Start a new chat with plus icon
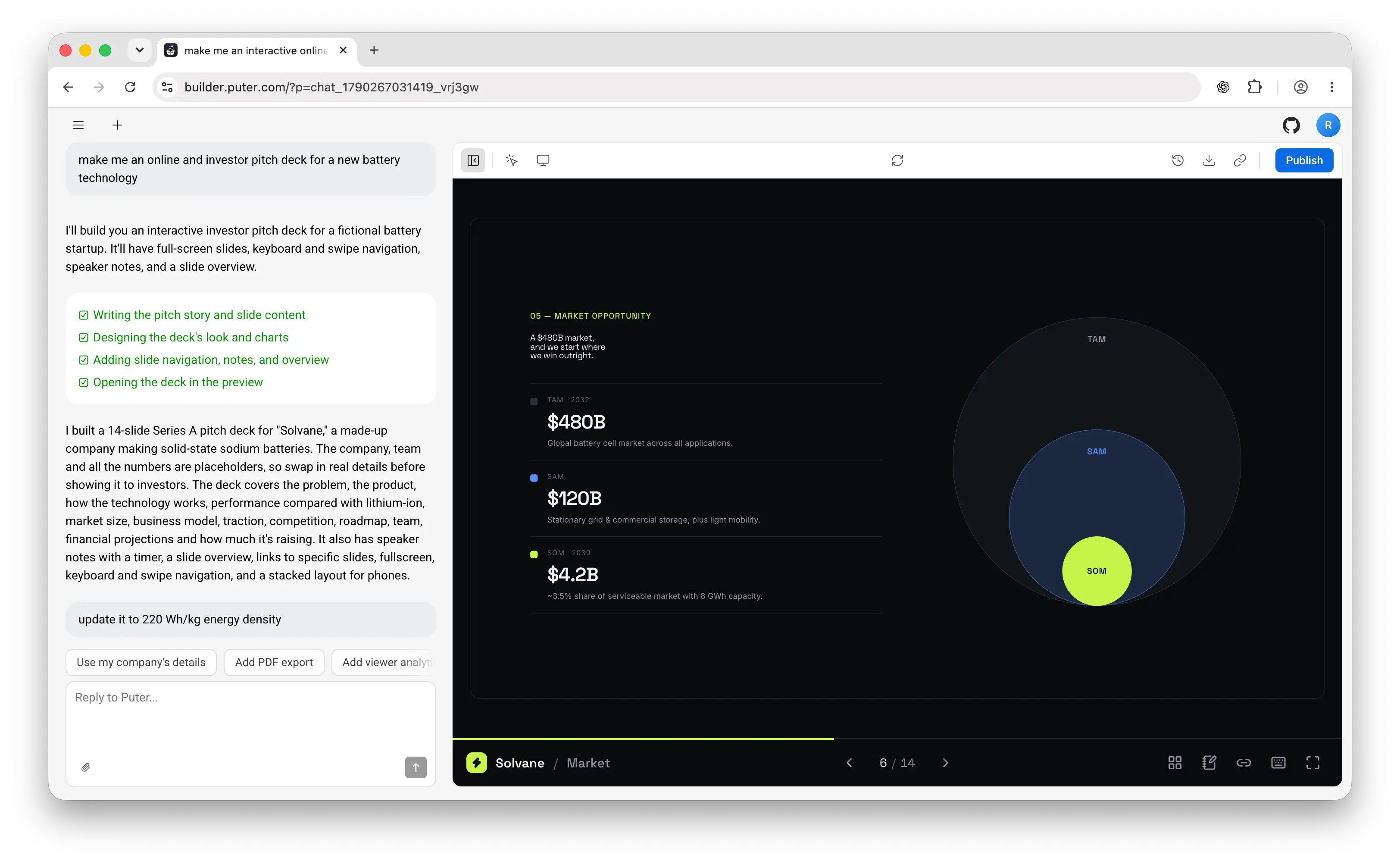 [x=117, y=125]
